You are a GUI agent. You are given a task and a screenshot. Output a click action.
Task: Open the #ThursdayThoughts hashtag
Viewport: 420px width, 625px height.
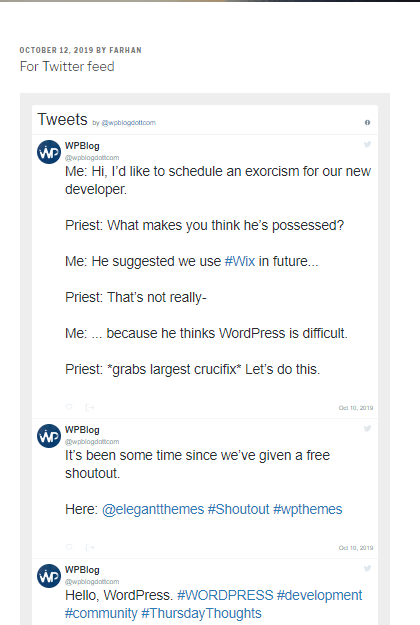click(x=201, y=613)
